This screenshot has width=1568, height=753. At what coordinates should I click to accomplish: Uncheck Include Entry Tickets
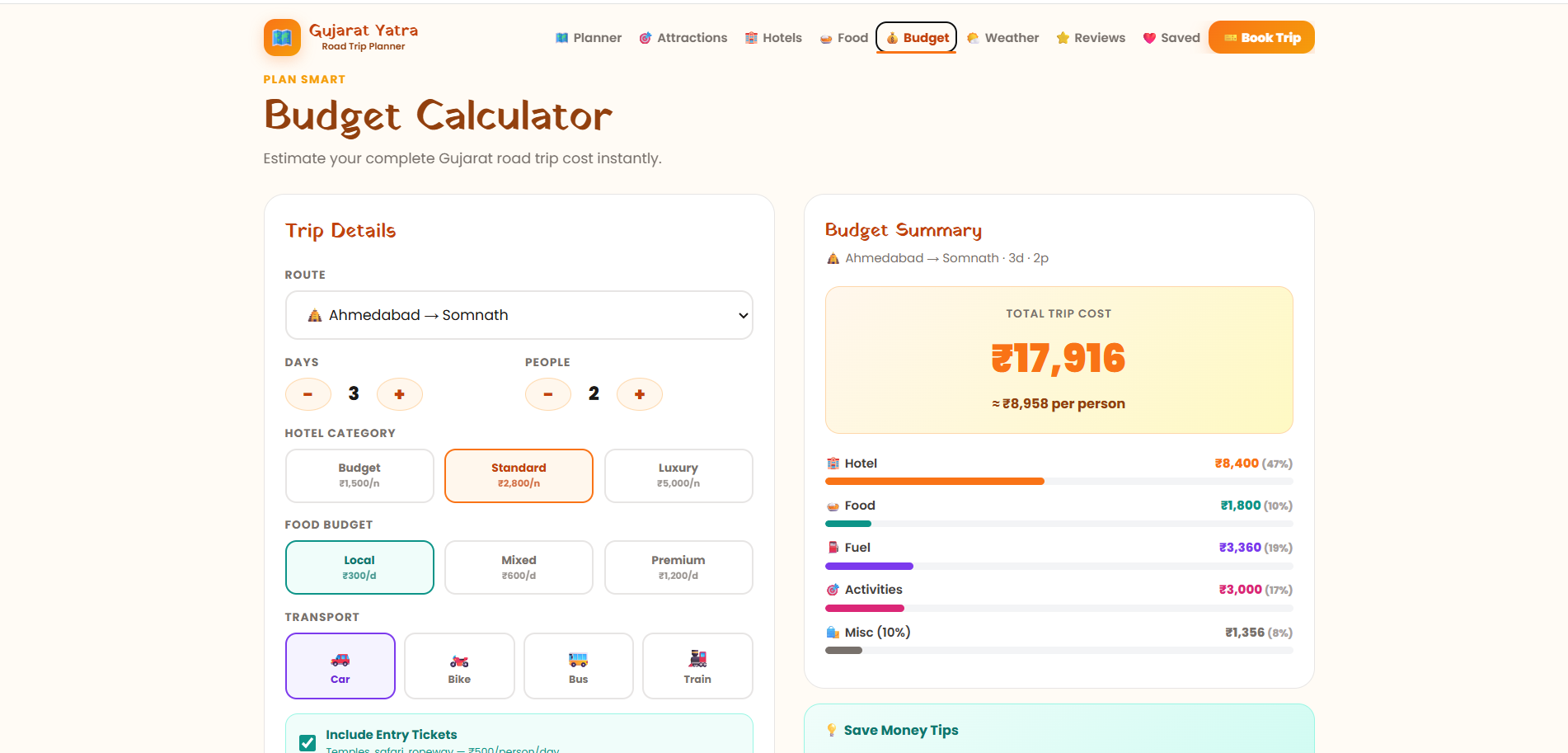(306, 741)
